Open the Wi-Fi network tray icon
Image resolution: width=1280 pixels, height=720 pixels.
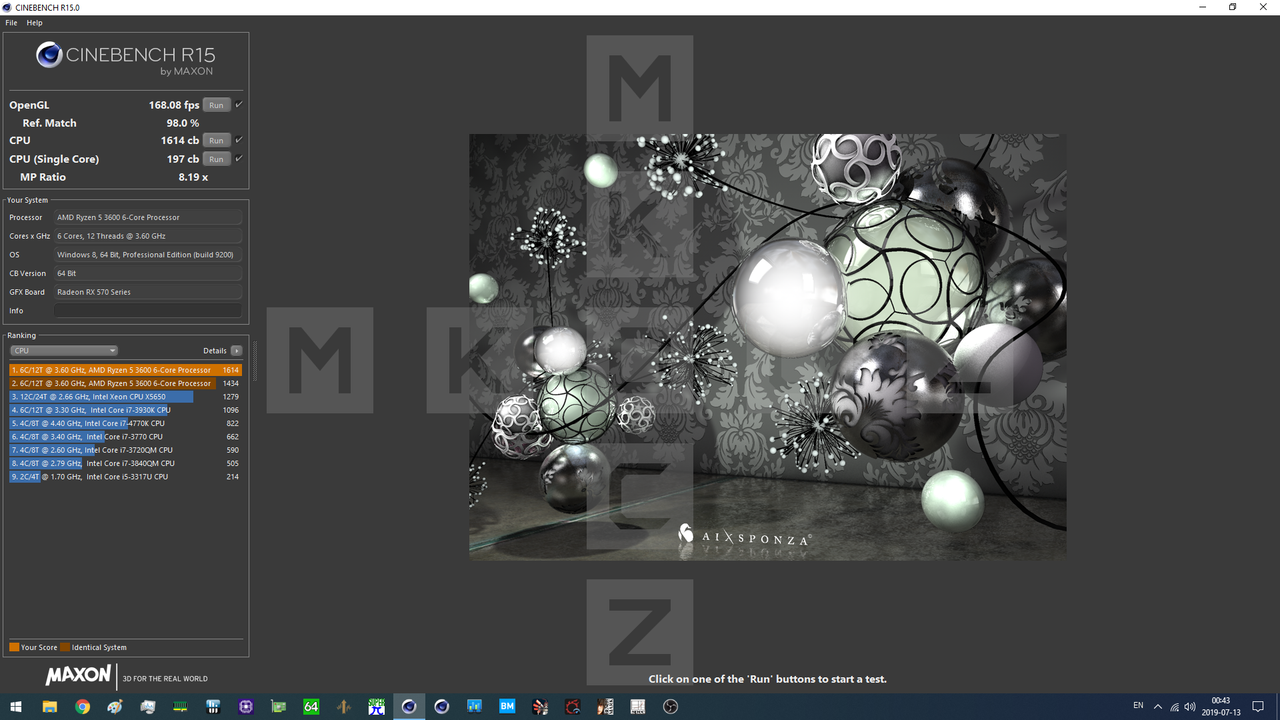pyautogui.click(x=1174, y=706)
